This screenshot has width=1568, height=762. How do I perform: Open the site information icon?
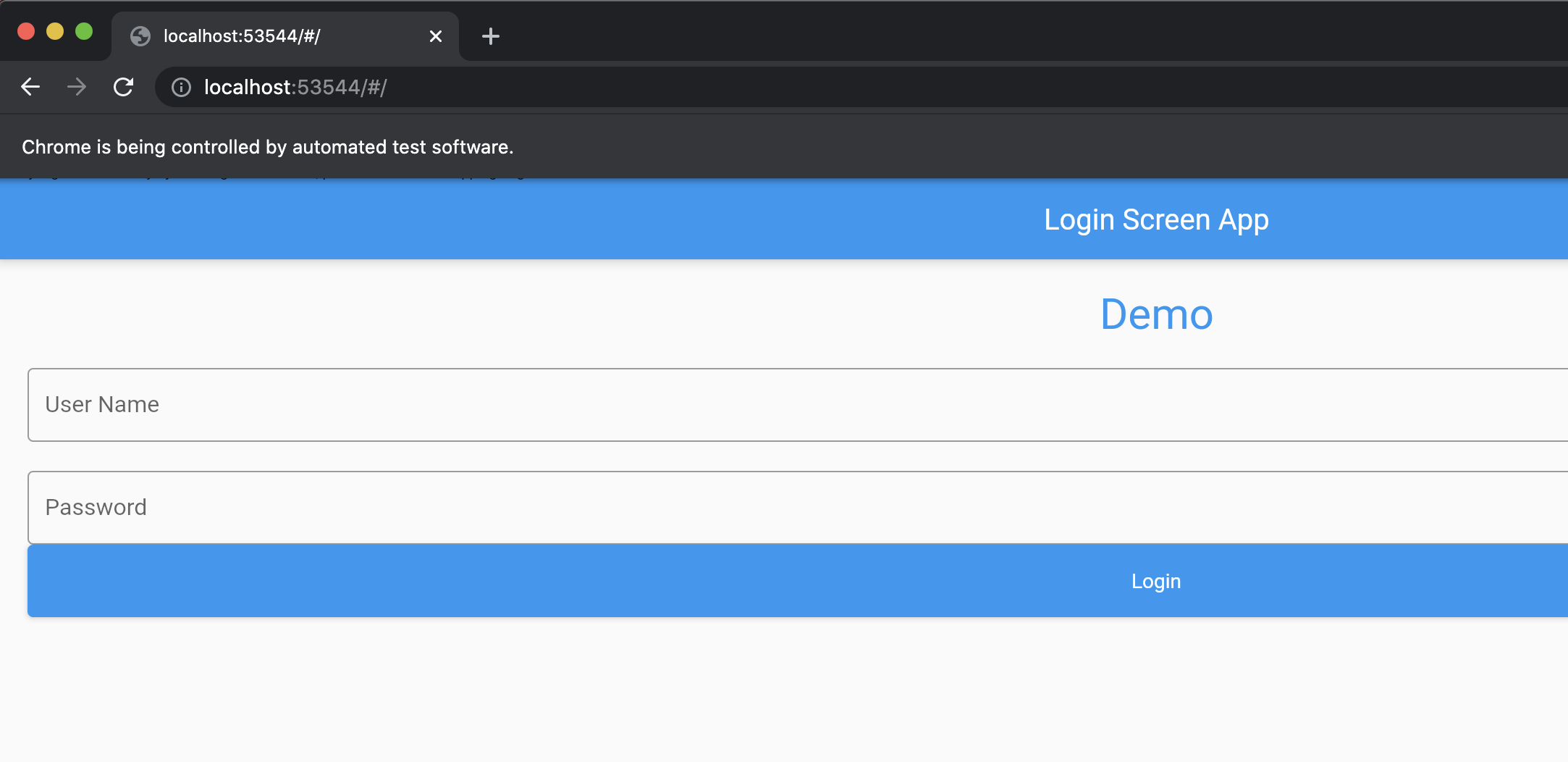[181, 88]
